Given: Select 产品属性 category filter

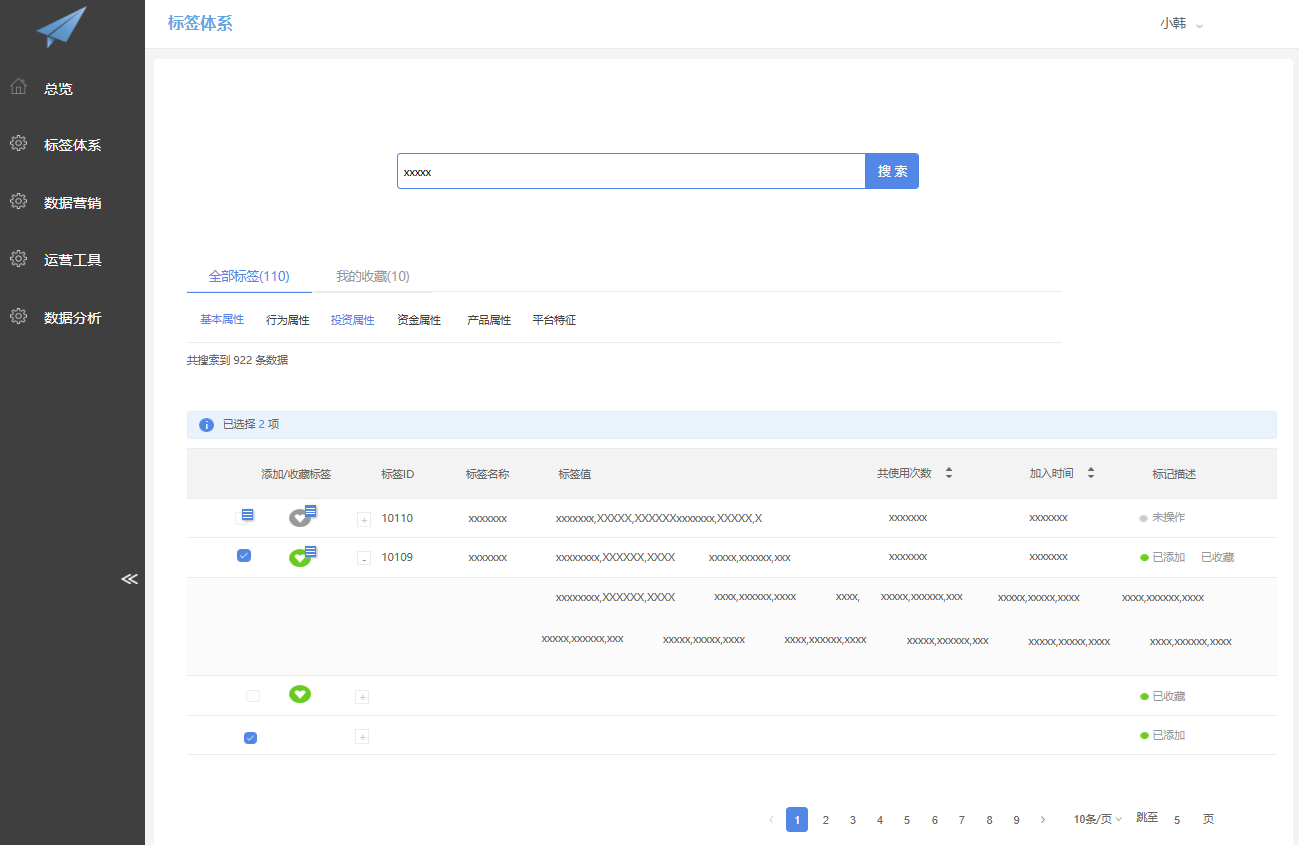Looking at the screenshot, I should click(489, 320).
